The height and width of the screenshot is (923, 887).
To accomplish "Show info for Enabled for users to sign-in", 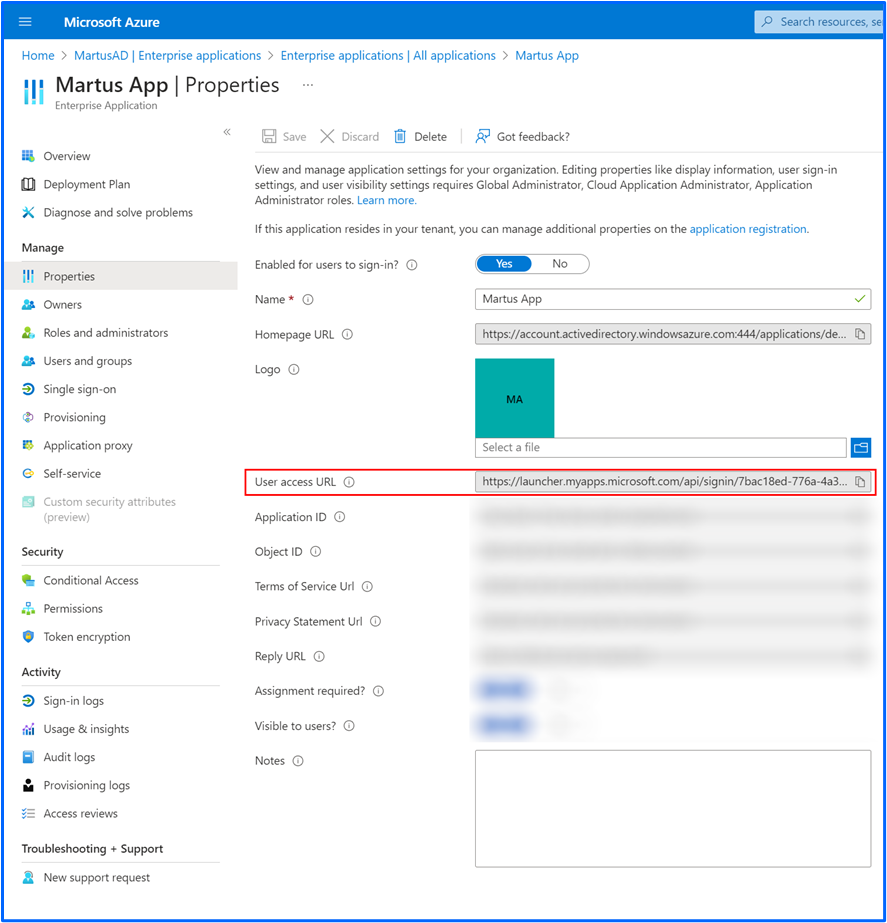I will (412, 265).
